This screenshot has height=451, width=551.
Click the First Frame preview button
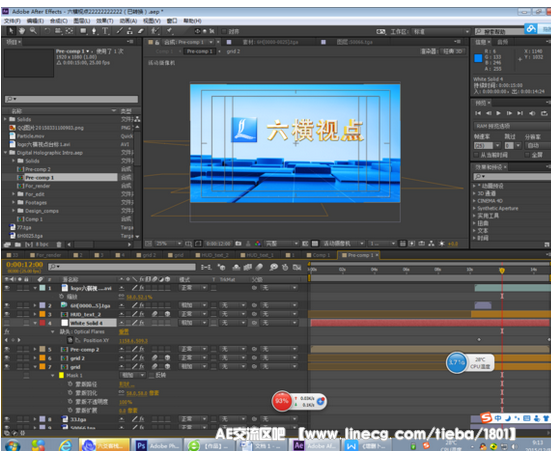pos(478,113)
